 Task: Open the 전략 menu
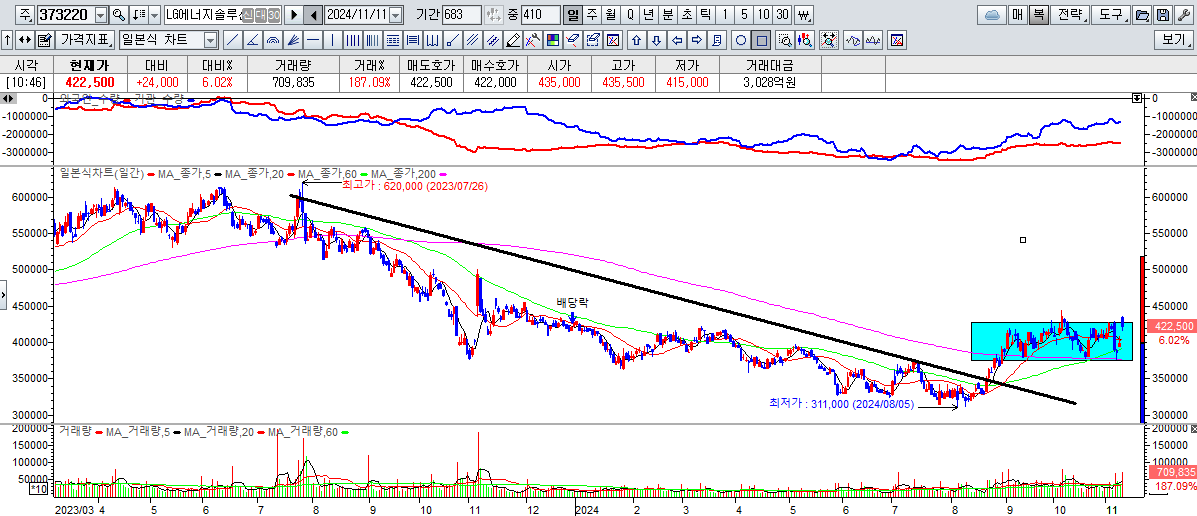pyautogui.click(x=1069, y=15)
